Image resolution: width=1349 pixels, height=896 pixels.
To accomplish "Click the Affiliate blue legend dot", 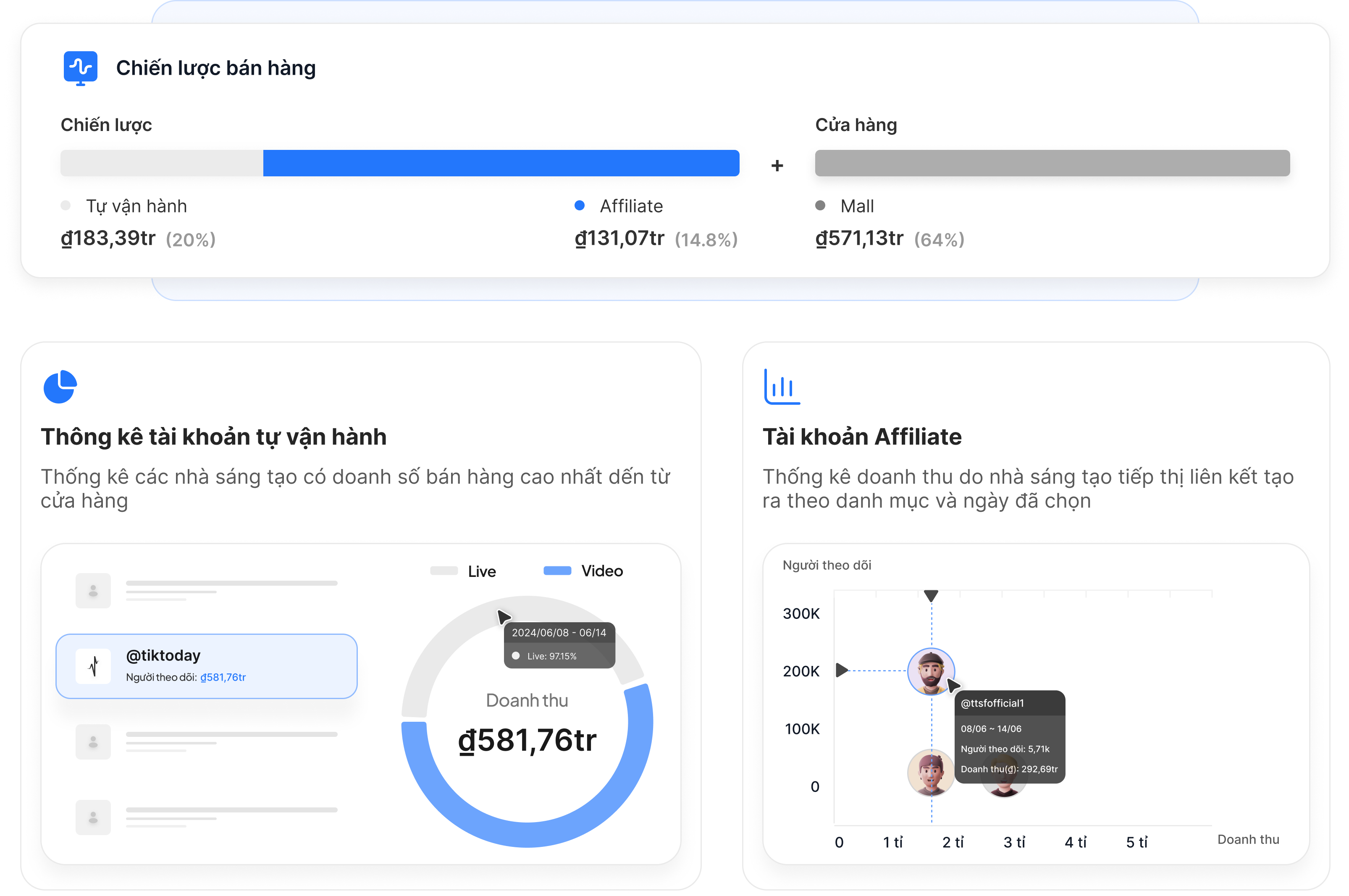I will point(579,205).
